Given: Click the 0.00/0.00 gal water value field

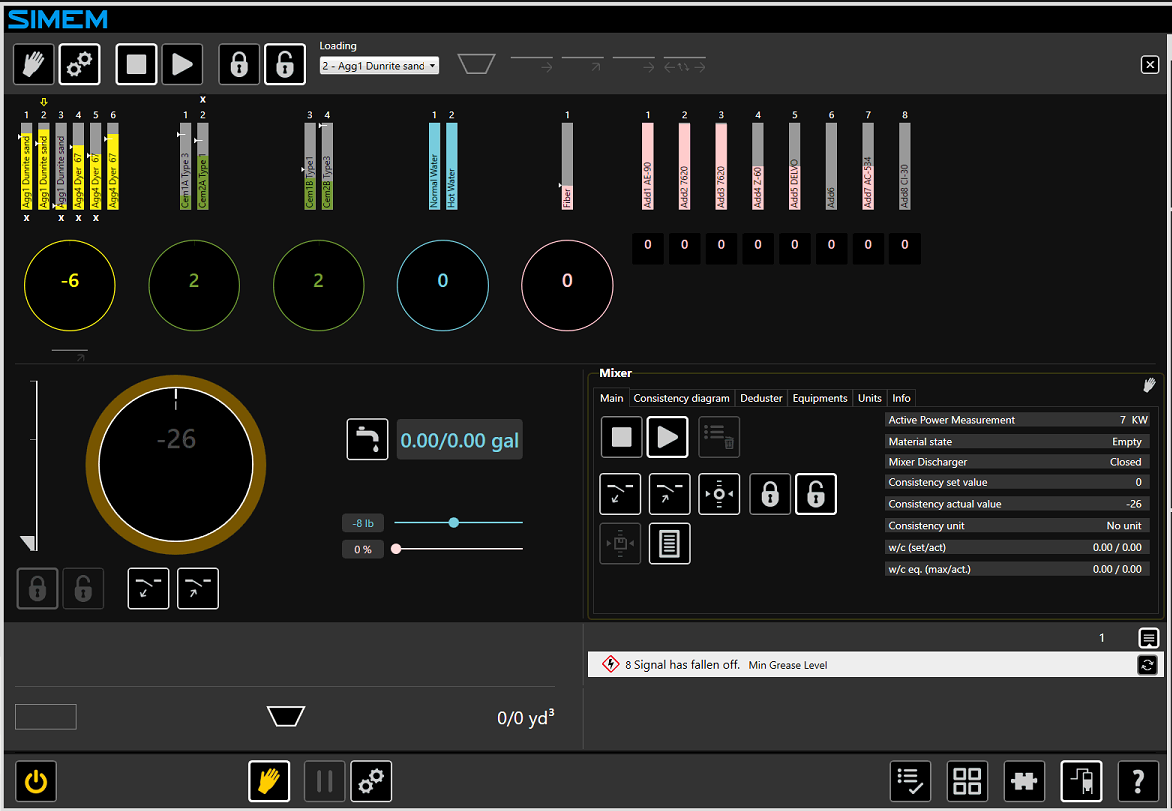Looking at the screenshot, I should (x=459, y=441).
